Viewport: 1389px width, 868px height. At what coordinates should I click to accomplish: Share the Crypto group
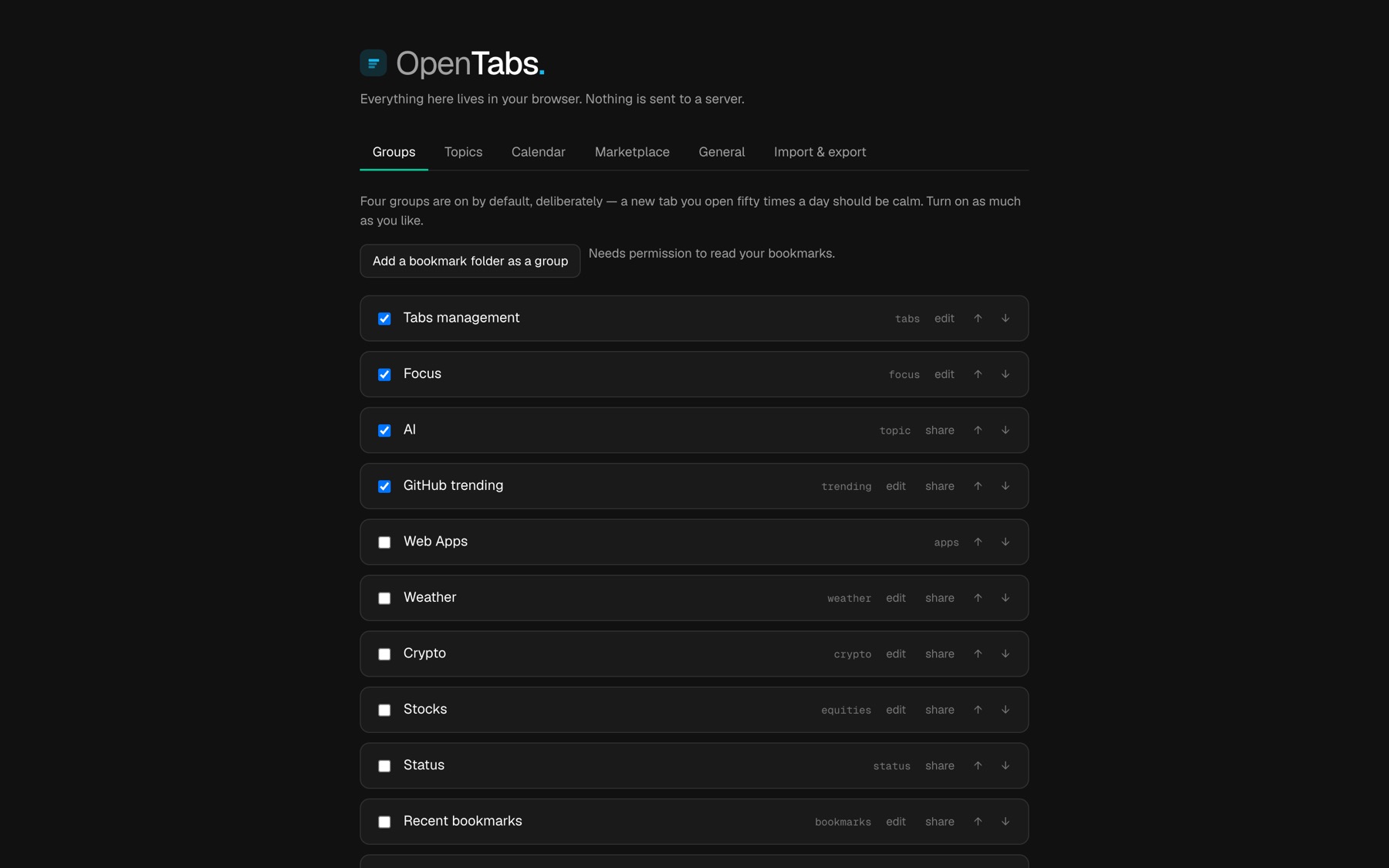click(x=940, y=654)
